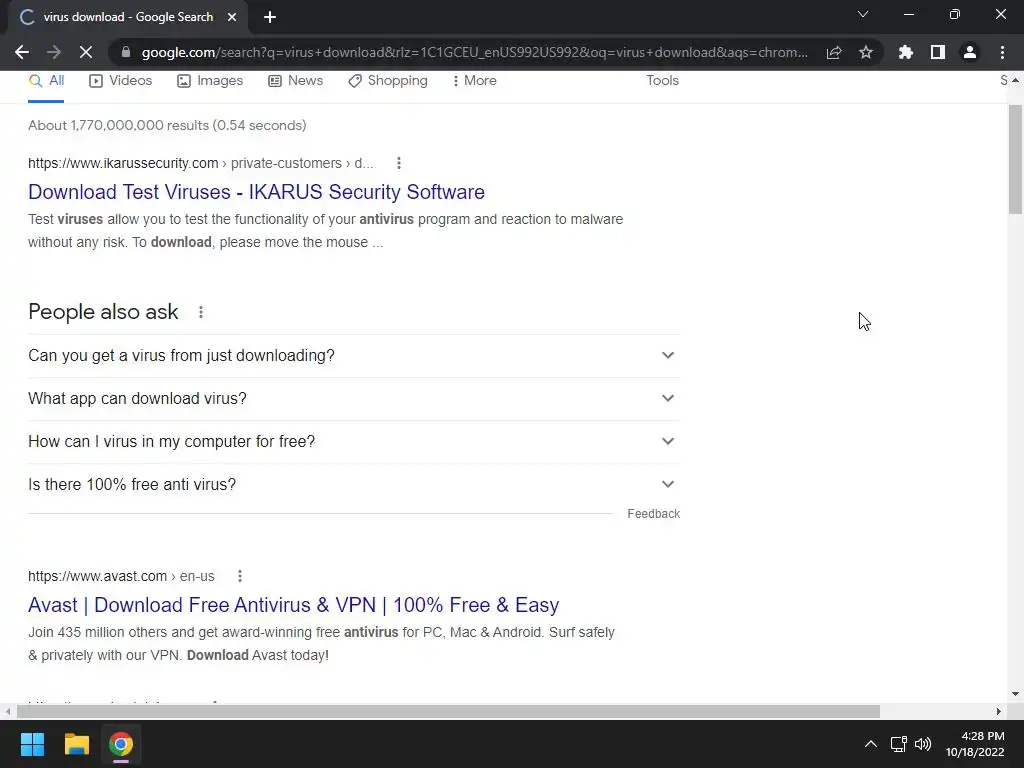The width and height of the screenshot is (1024, 768).
Task: Open Chrome's three-dot menu
Action: point(1002,52)
